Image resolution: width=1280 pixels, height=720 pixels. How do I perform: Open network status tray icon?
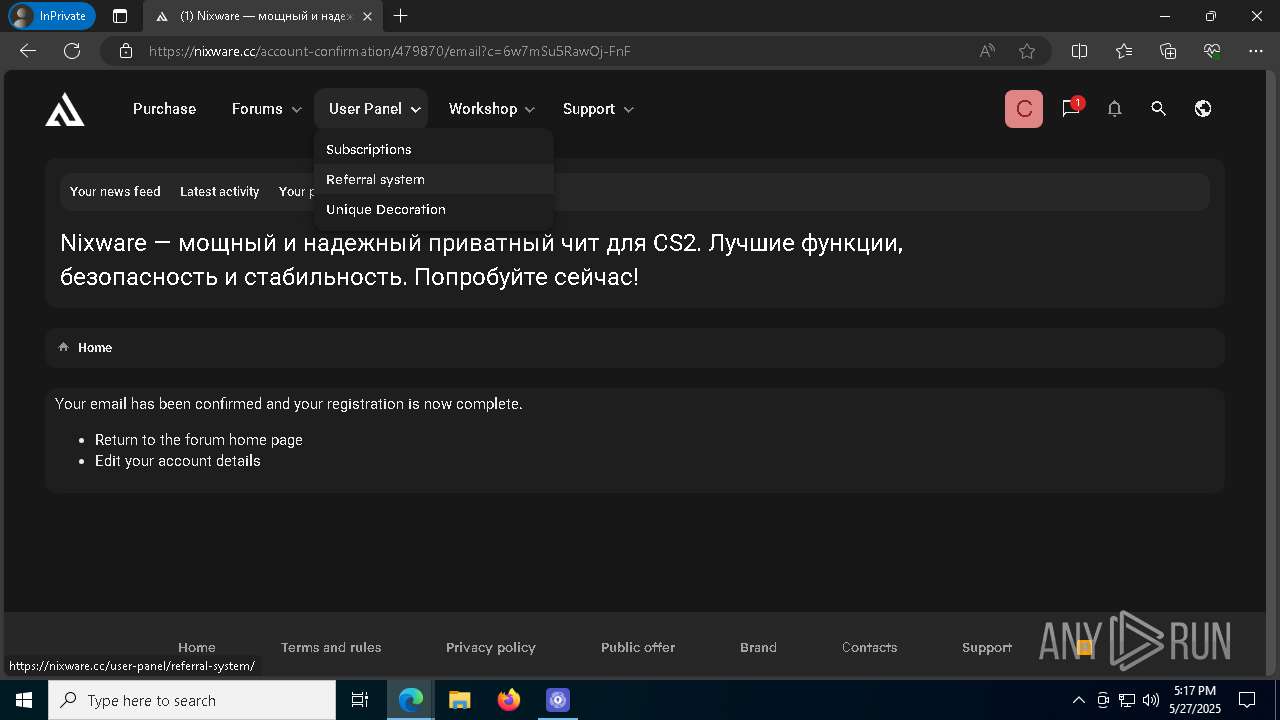click(x=1127, y=700)
